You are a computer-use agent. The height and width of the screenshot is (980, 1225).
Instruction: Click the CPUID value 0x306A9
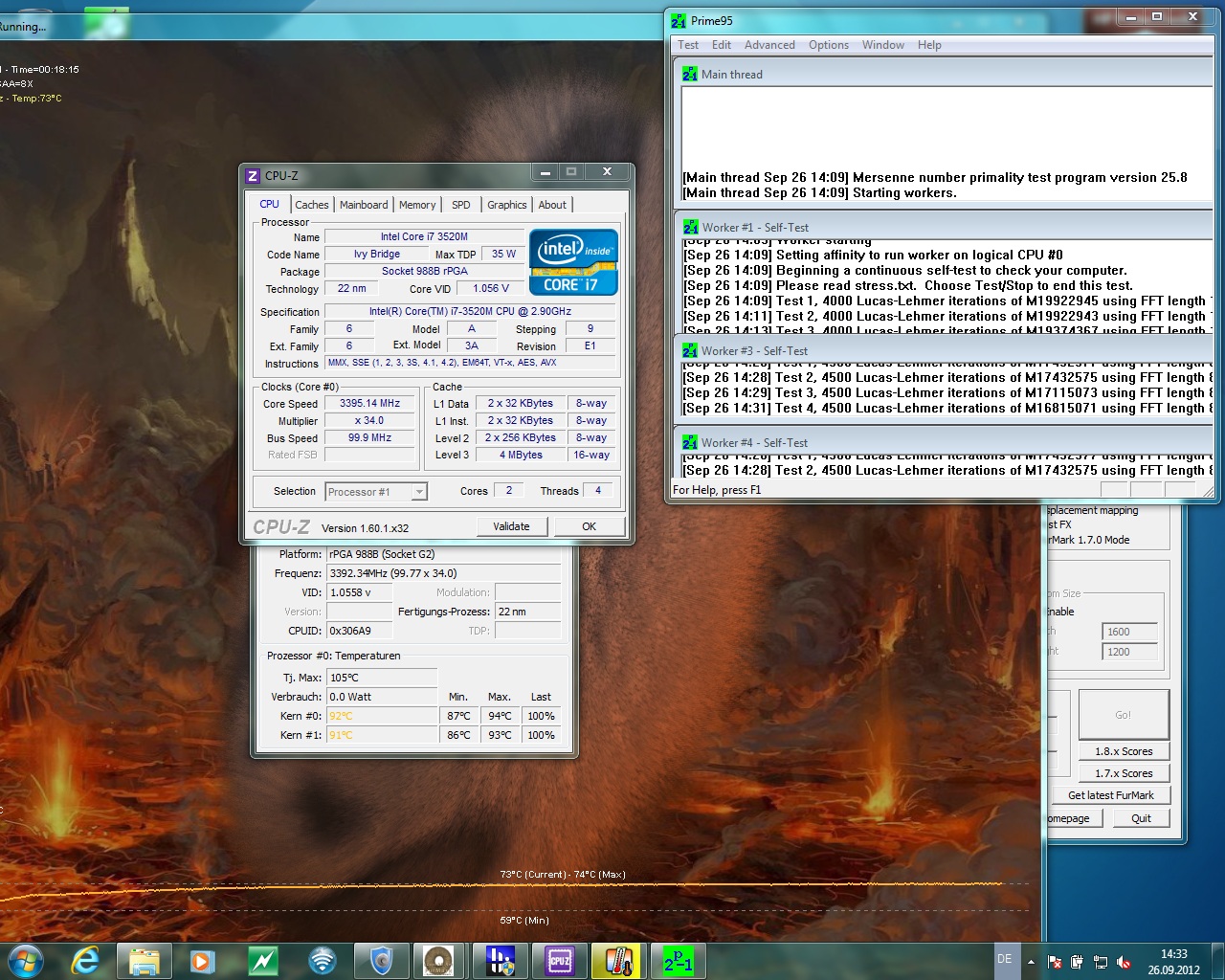point(360,631)
